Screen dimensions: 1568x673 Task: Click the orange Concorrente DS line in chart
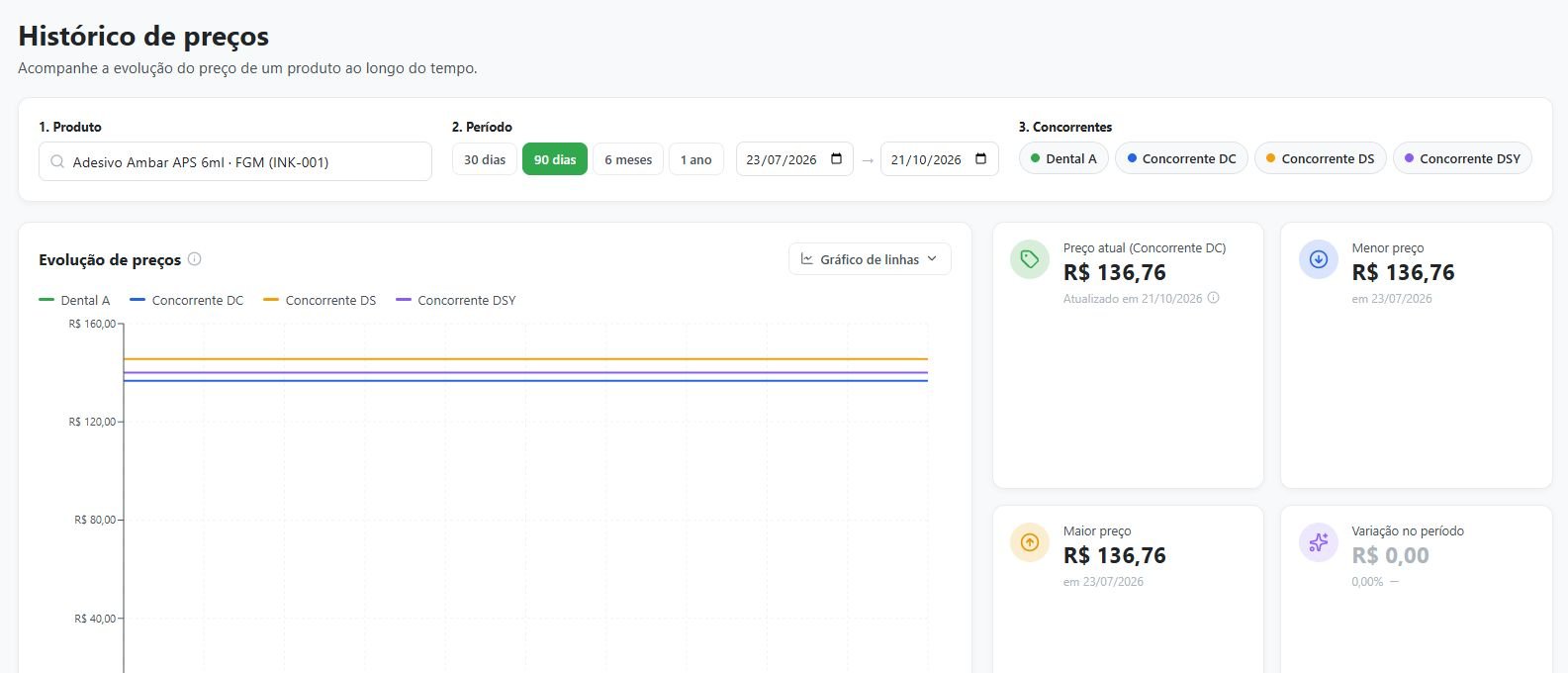point(525,359)
